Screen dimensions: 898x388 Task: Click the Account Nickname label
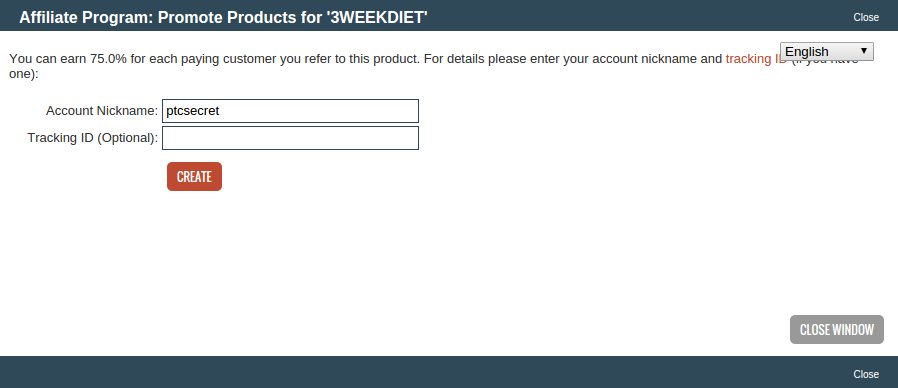click(102, 111)
